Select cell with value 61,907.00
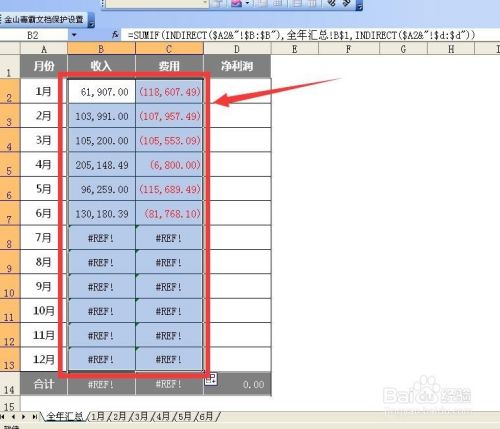Screen dimensions: 500x429 click(x=102, y=91)
